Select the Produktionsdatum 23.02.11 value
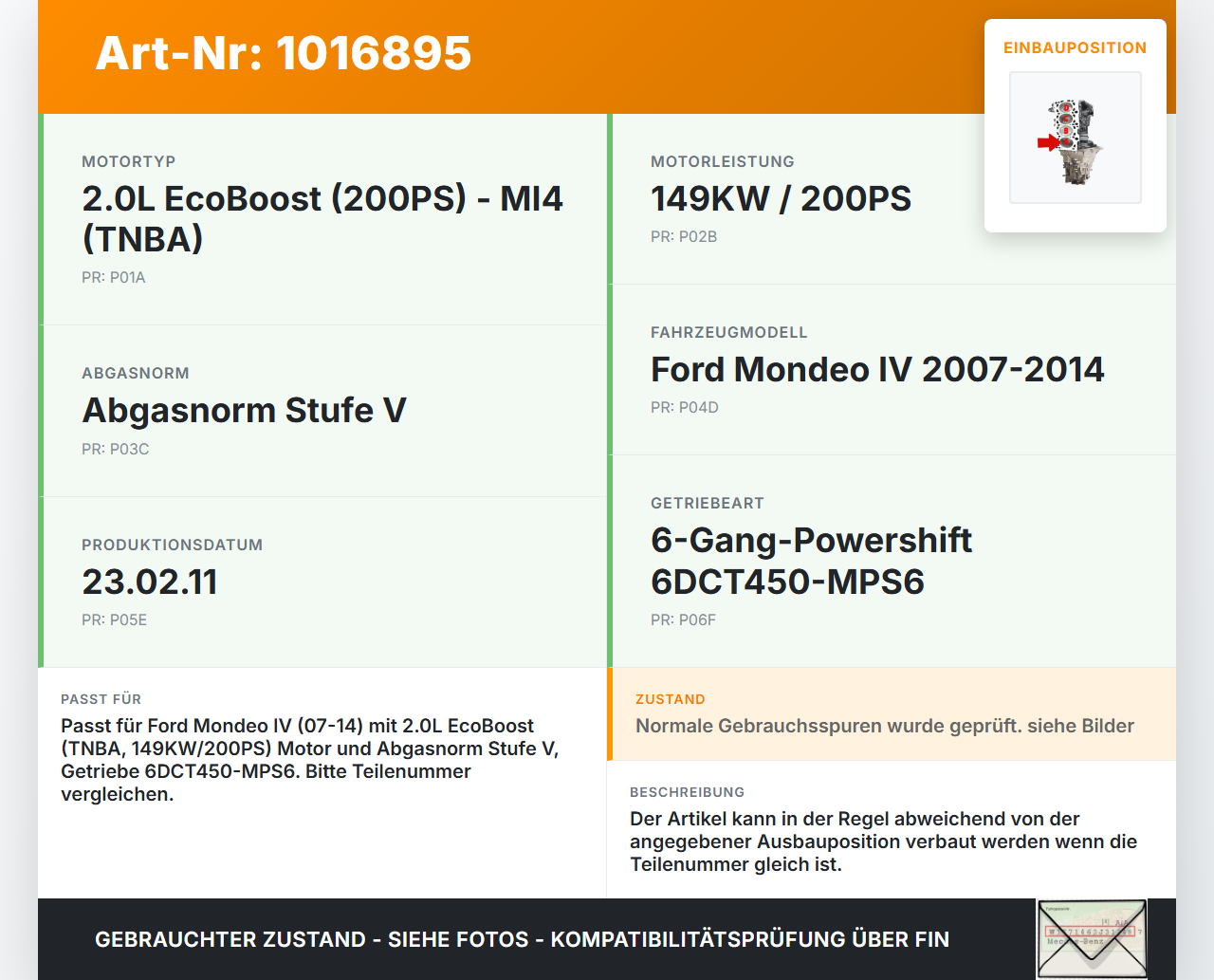This screenshot has height=980, width=1214. [x=150, y=582]
